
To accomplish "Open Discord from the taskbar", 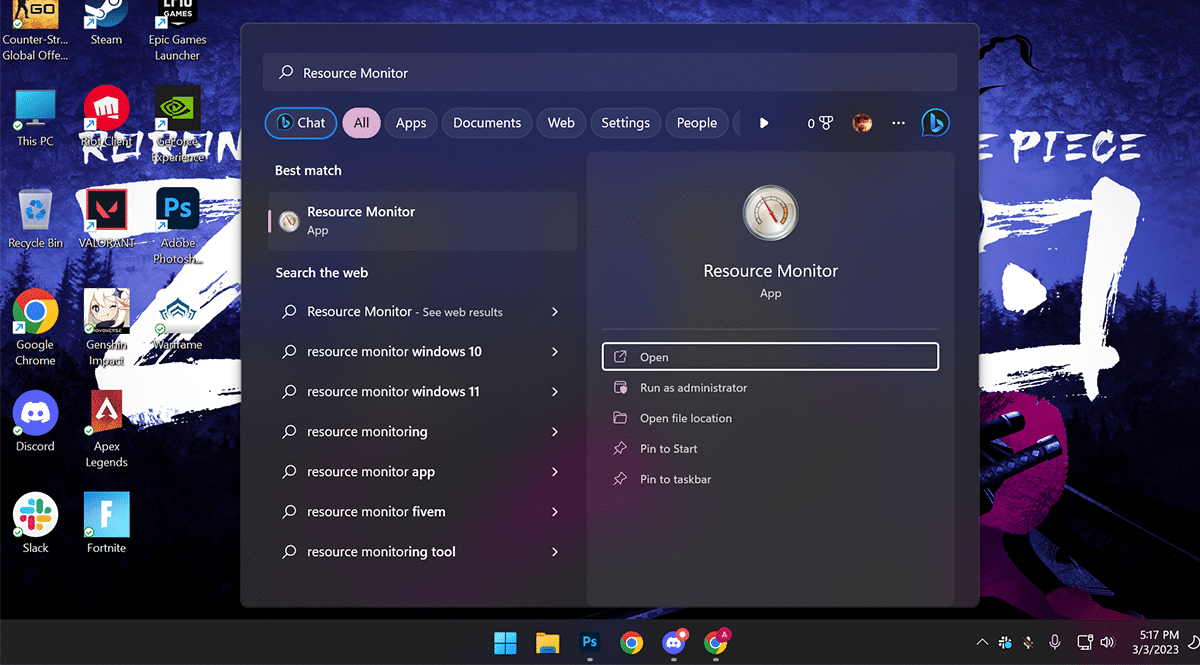I will click(x=674, y=643).
